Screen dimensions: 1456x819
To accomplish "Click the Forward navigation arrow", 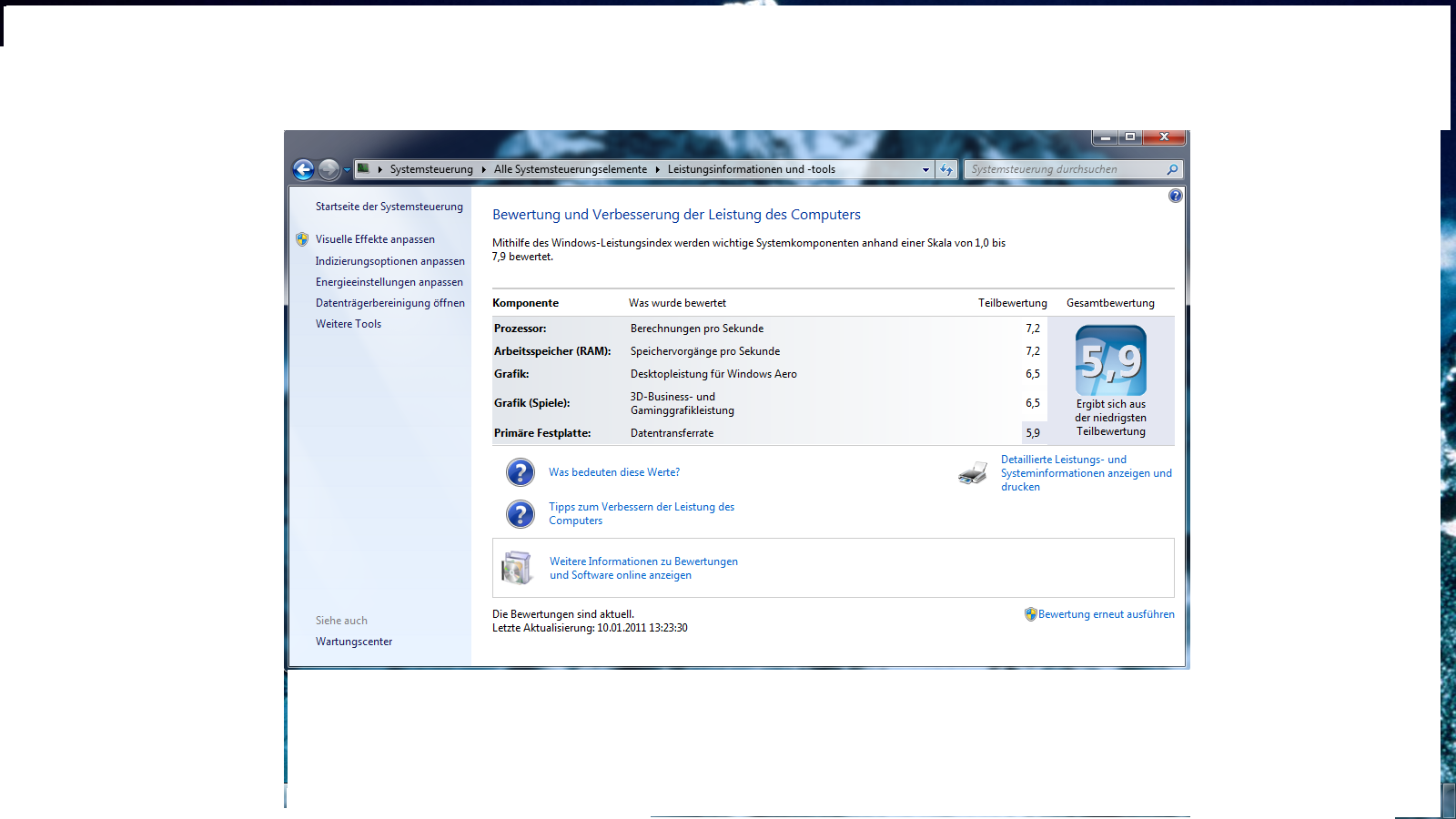I will [329, 169].
